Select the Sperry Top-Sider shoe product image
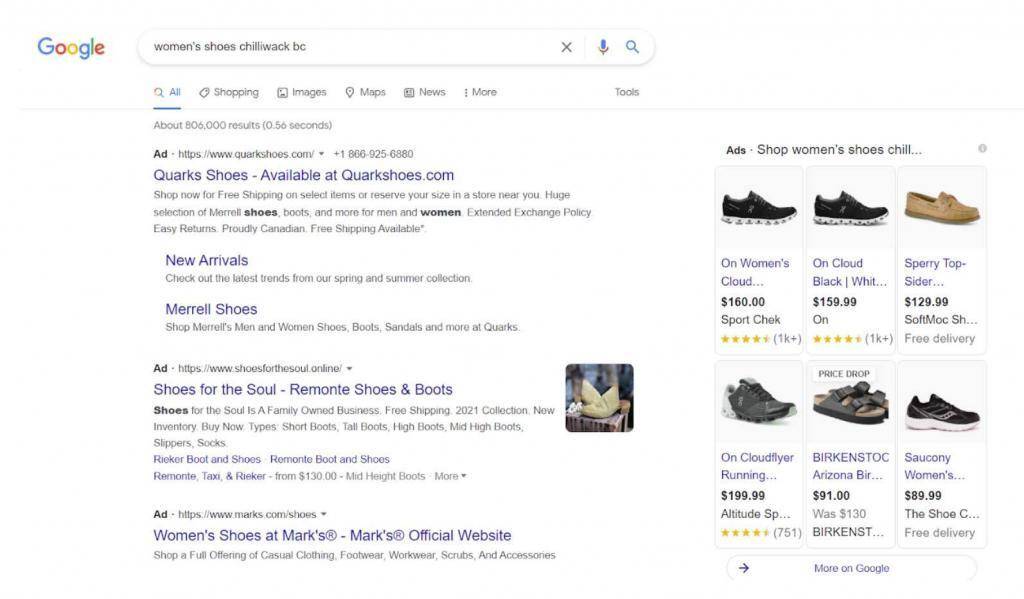1024x599 pixels. coord(942,208)
